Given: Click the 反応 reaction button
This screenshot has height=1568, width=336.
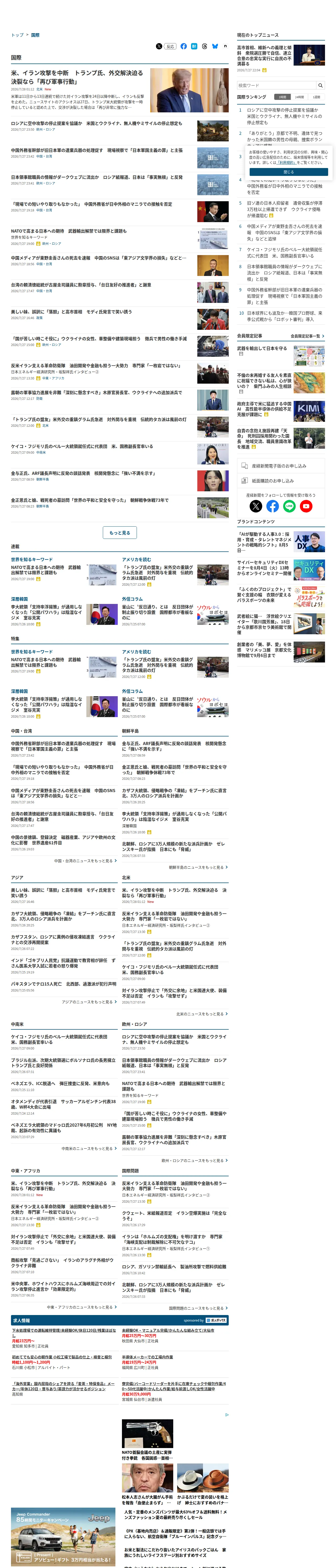Looking at the screenshot, I should [x=171, y=46].
